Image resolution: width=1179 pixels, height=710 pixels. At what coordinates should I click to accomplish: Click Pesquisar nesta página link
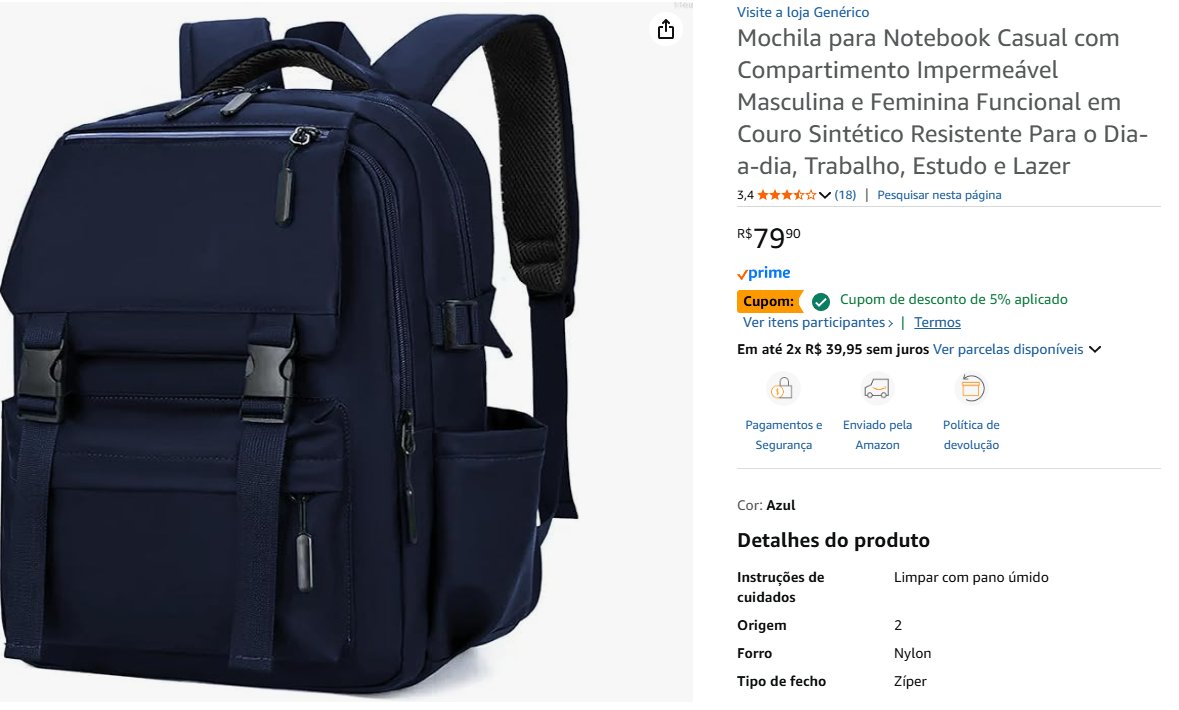(x=939, y=195)
